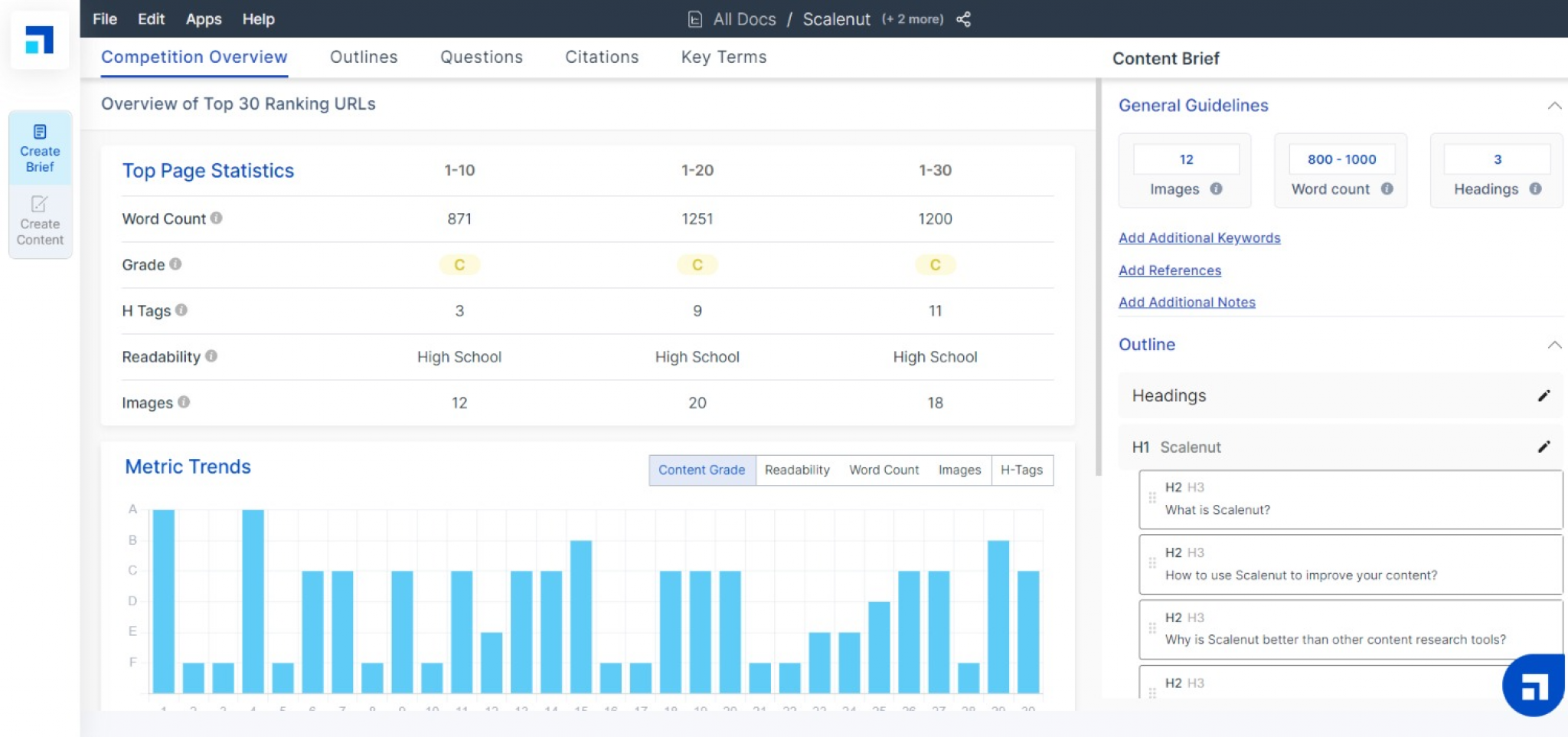Image resolution: width=1568 pixels, height=737 pixels.
Task: Show H-Tags metric trend
Action: pyautogui.click(x=1022, y=470)
